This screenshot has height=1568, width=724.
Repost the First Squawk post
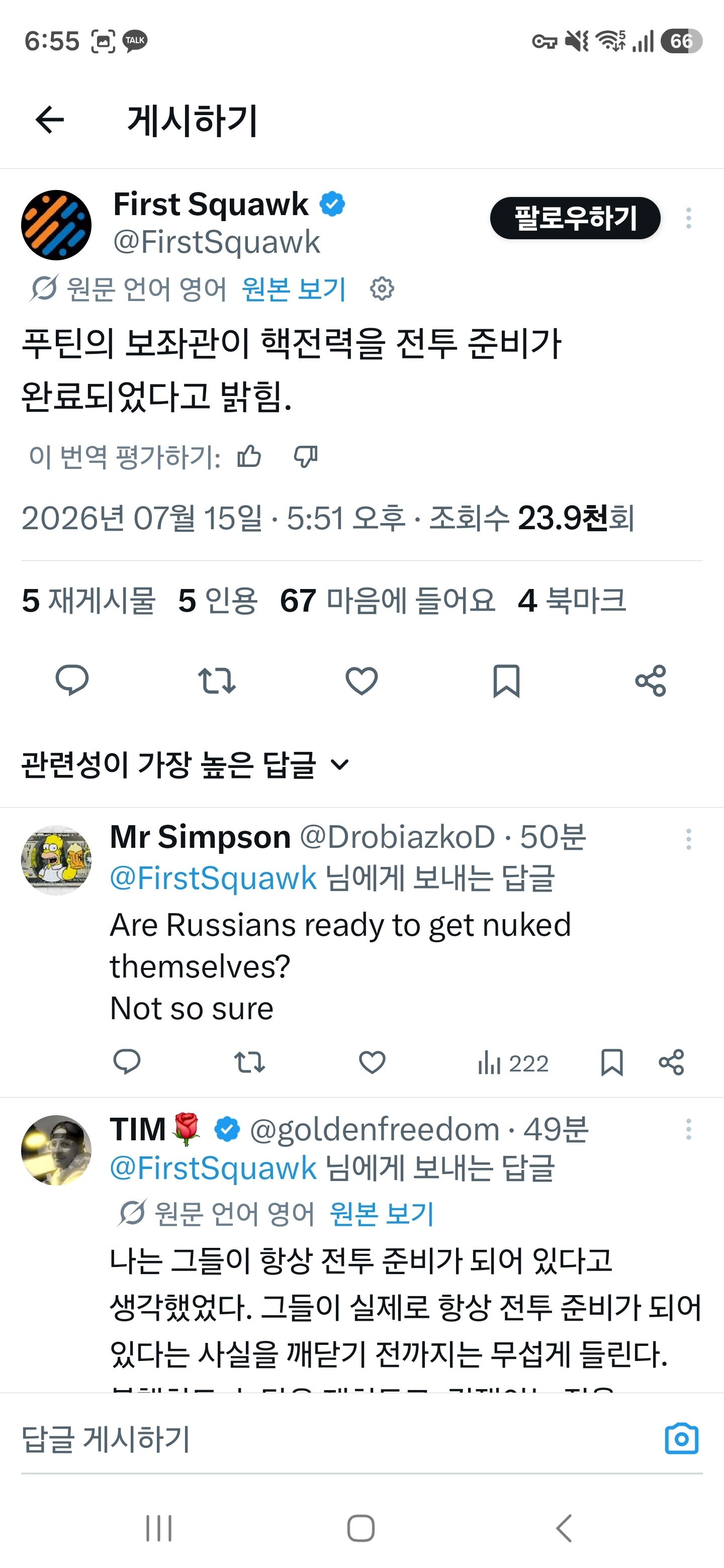click(x=217, y=680)
